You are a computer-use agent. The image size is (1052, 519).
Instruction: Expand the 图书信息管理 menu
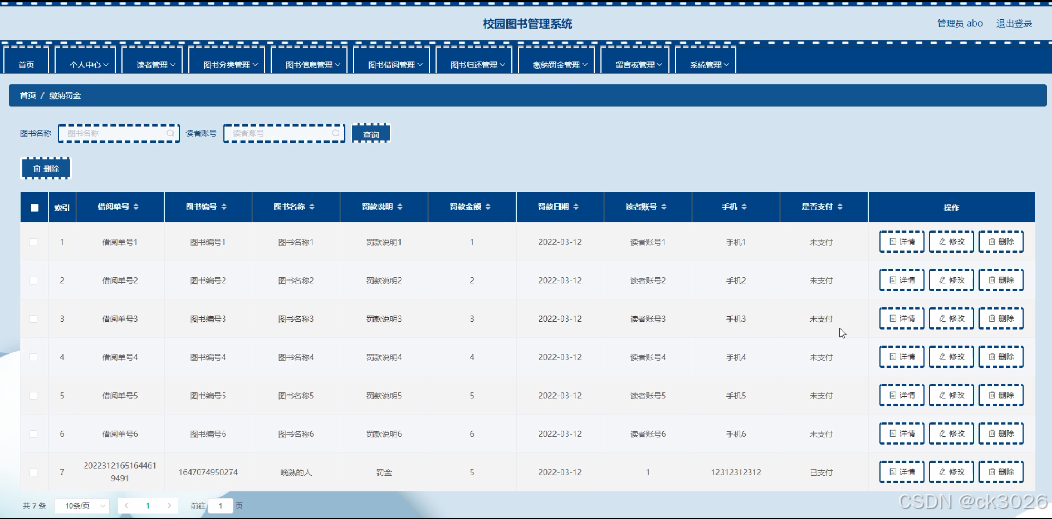pyautogui.click(x=309, y=62)
